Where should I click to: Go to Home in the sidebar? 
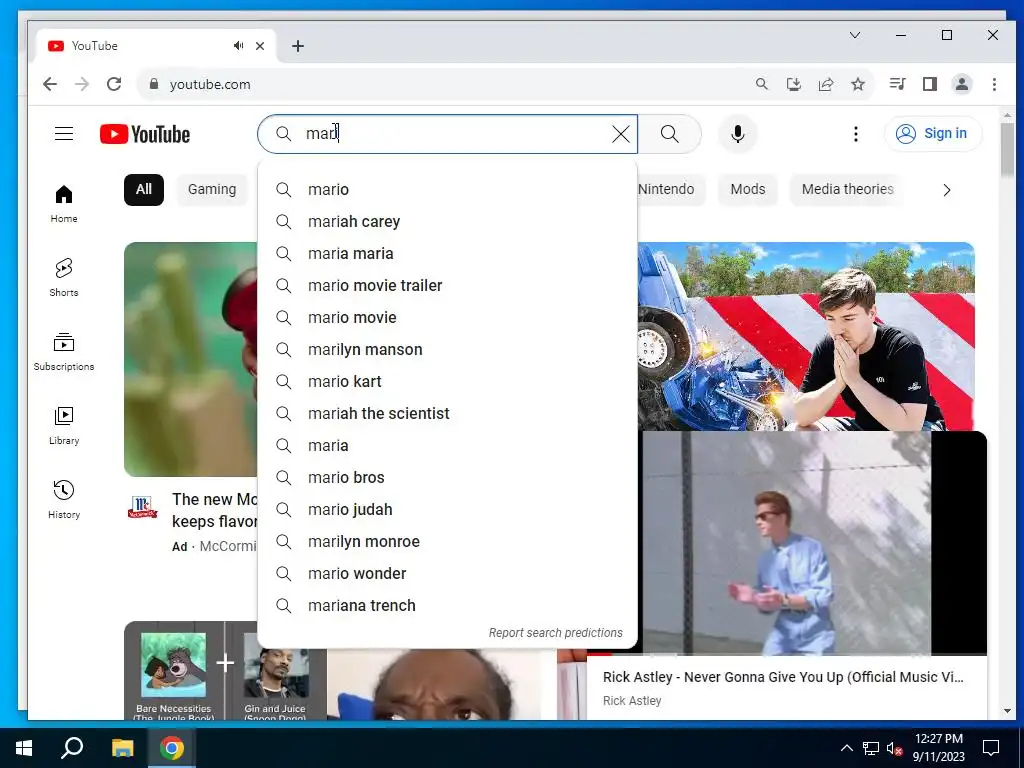tap(64, 204)
